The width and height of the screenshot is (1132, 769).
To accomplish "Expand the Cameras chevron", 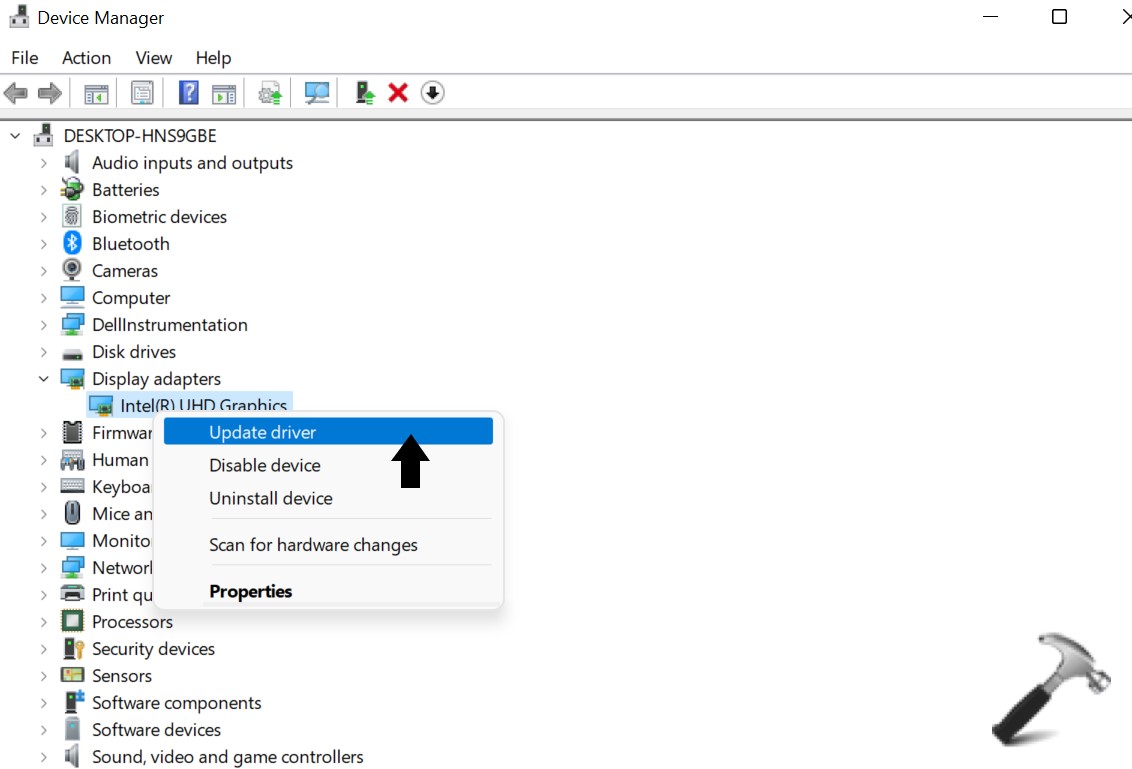I will (43, 271).
